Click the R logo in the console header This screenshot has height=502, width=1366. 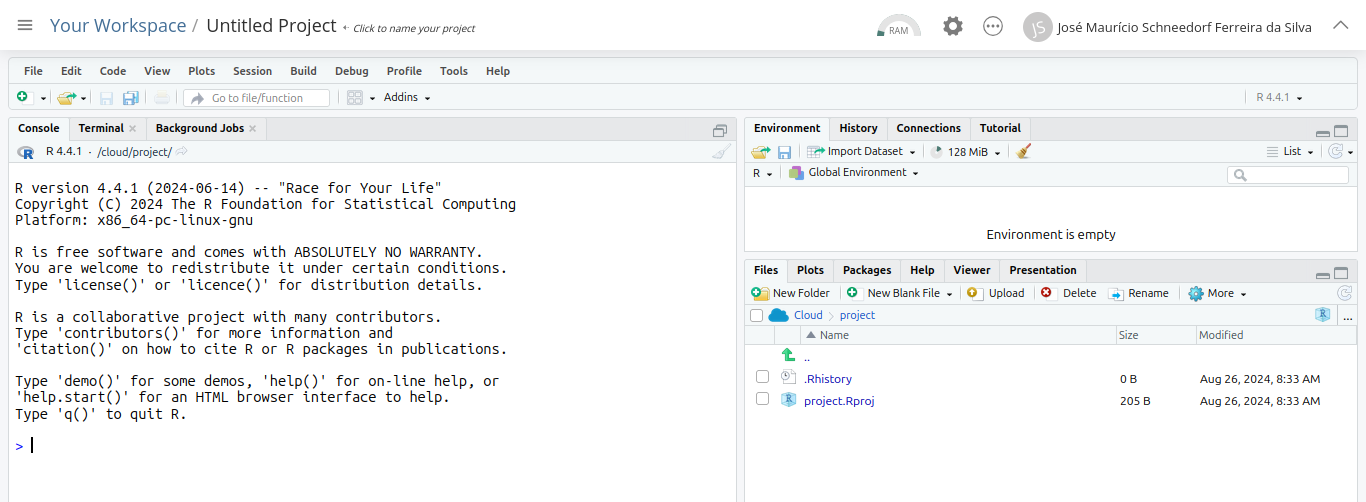[x=26, y=152]
